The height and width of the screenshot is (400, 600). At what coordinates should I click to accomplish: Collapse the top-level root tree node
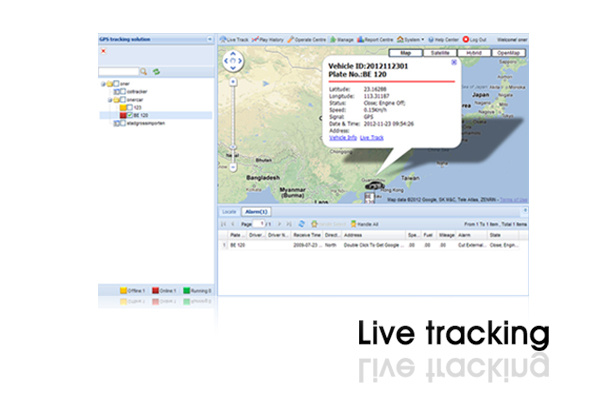tap(103, 84)
